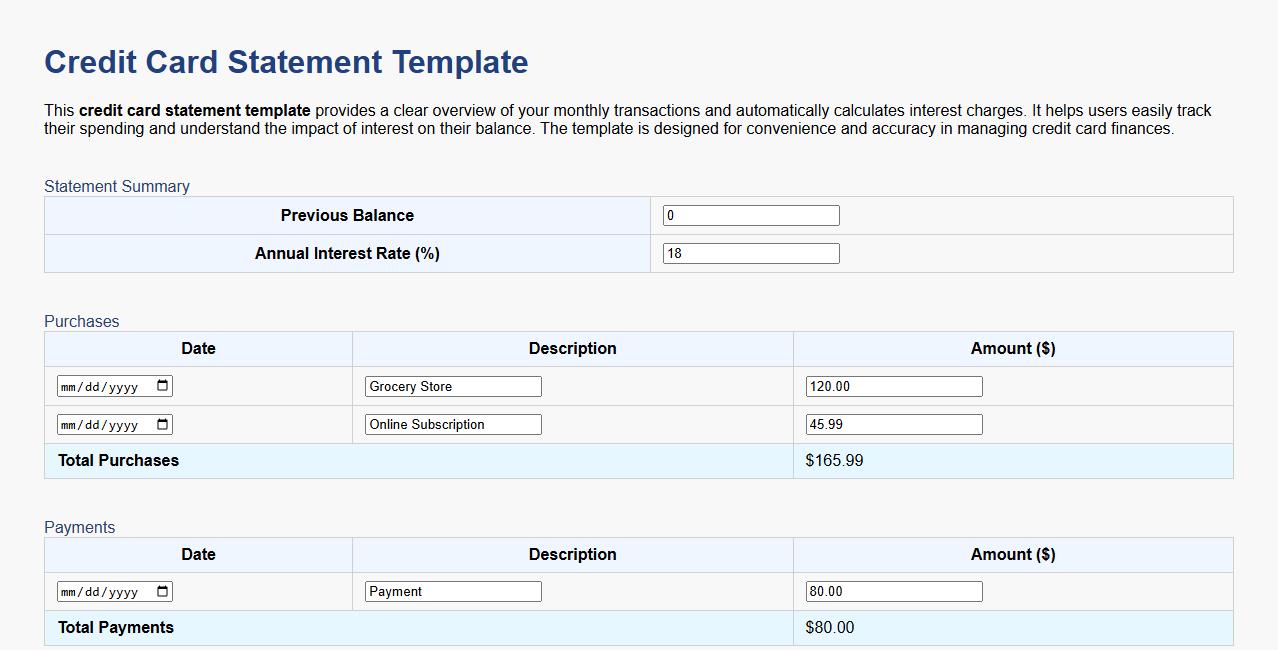Click the Online Subscription description field

pos(452,424)
